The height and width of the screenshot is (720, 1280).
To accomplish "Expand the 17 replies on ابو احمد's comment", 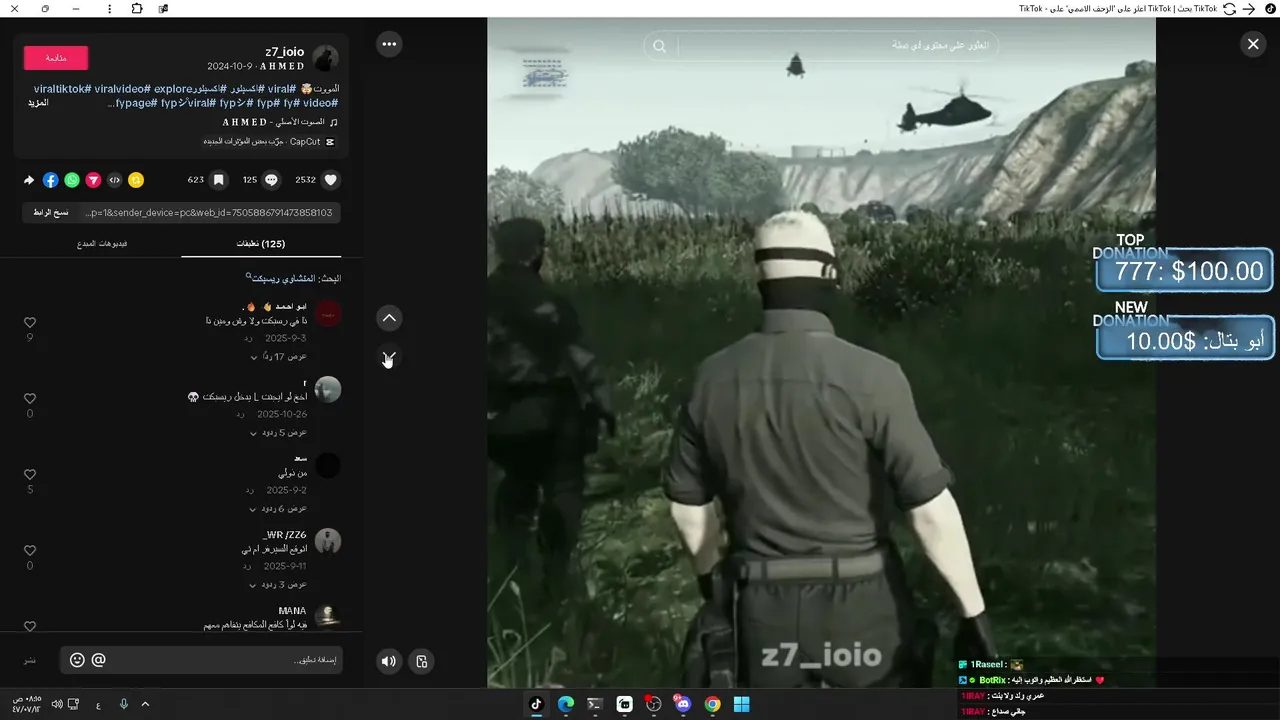I will [x=279, y=357].
